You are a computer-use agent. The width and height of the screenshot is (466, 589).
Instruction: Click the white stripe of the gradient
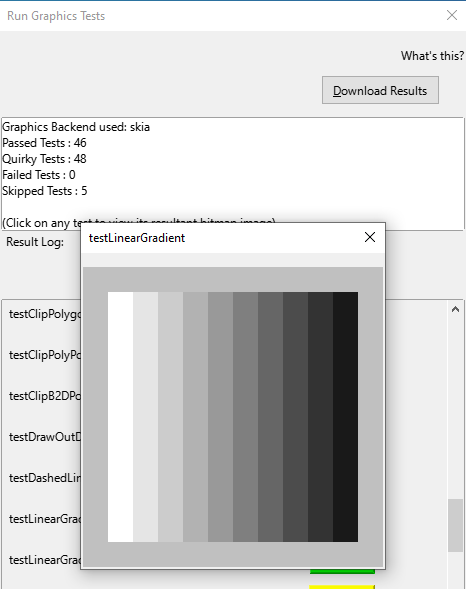pos(120,417)
